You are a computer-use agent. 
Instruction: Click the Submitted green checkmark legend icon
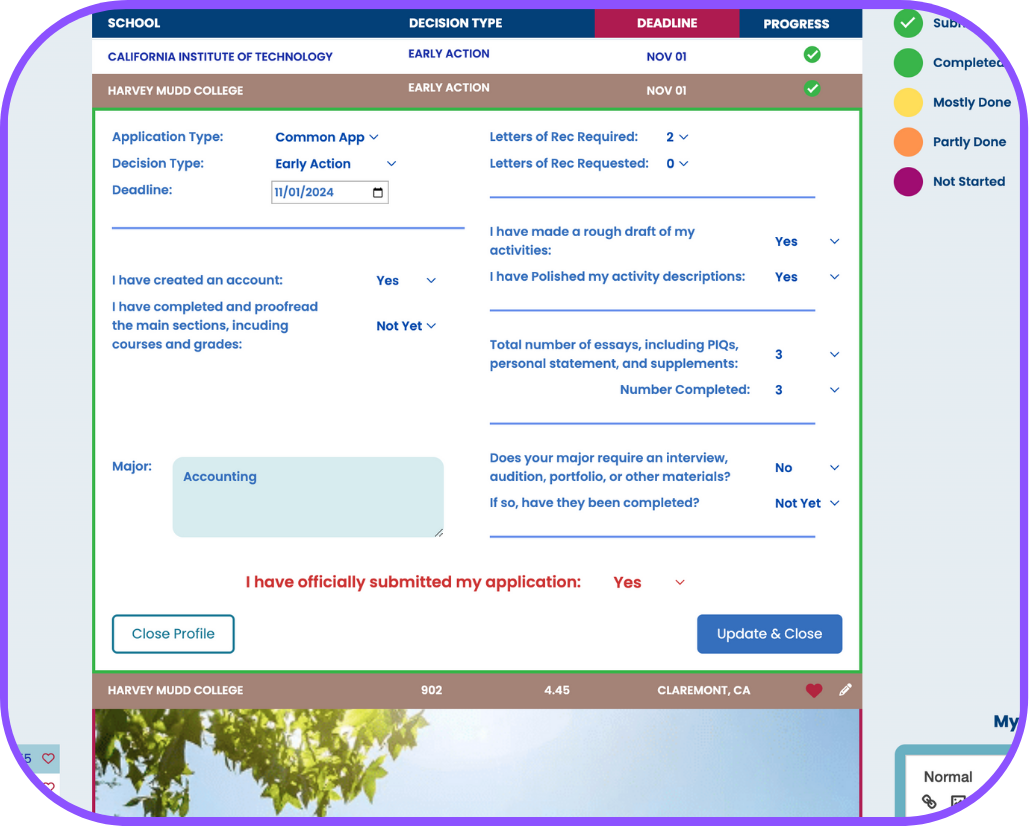click(x=908, y=24)
